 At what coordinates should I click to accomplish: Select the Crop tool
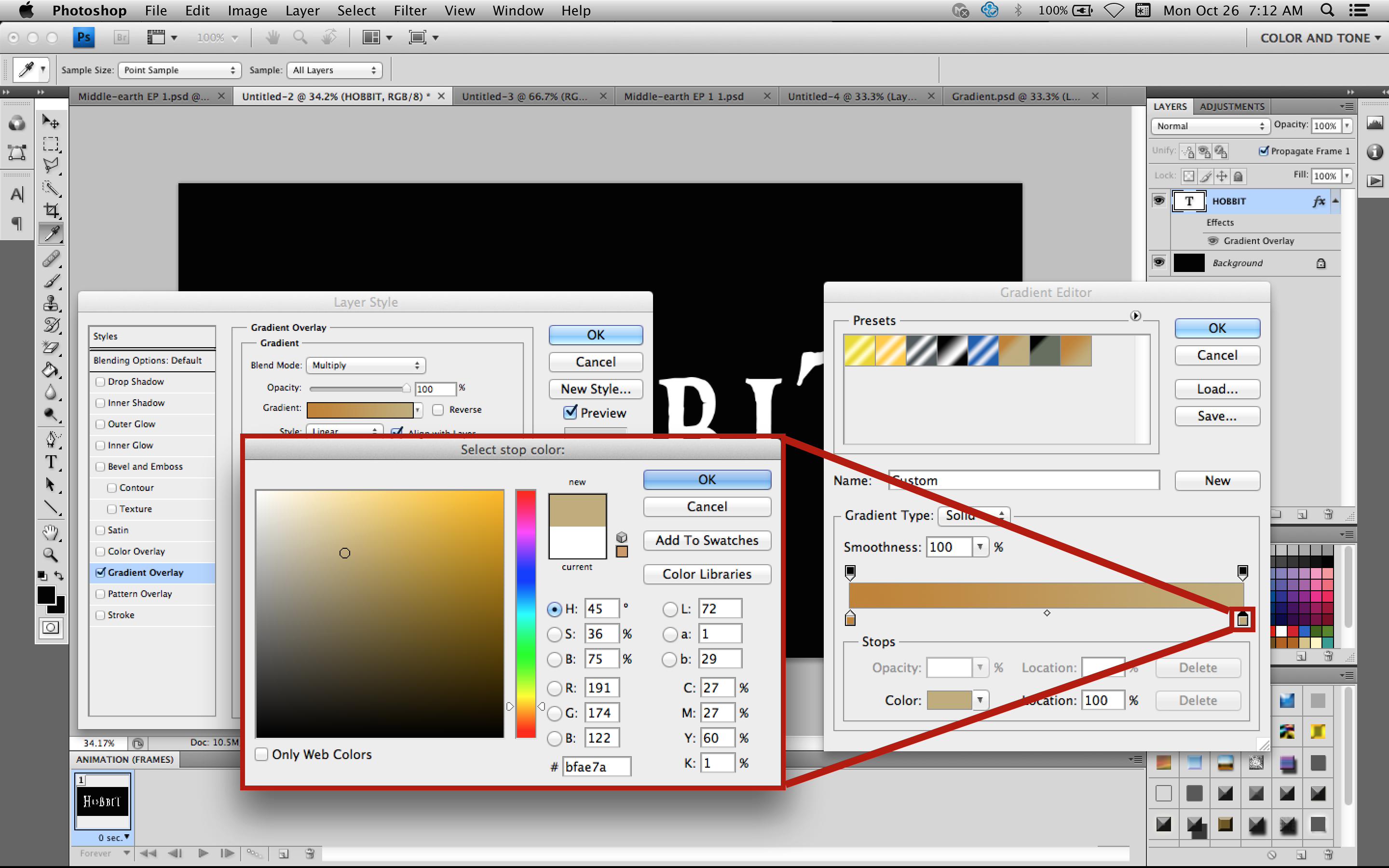(x=51, y=210)
